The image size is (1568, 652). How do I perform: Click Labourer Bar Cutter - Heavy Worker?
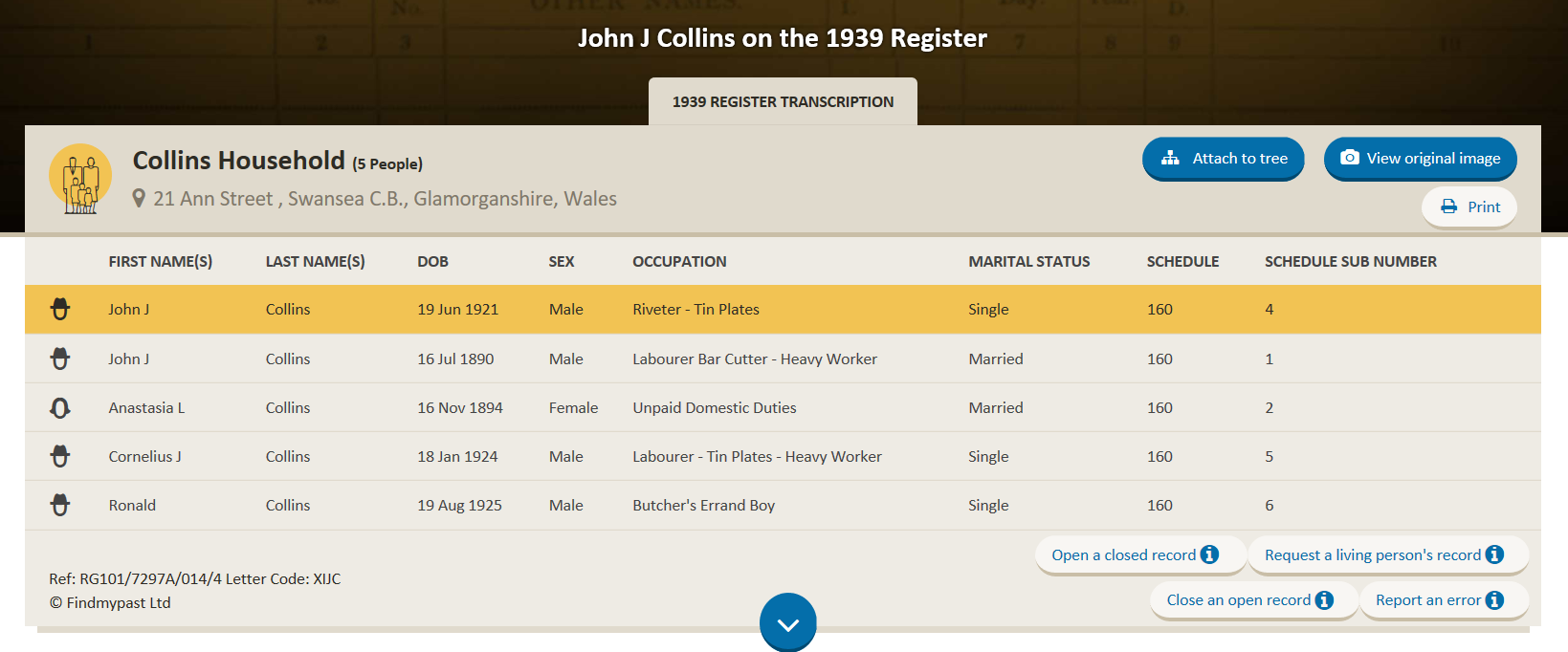[x=755, y=359]
